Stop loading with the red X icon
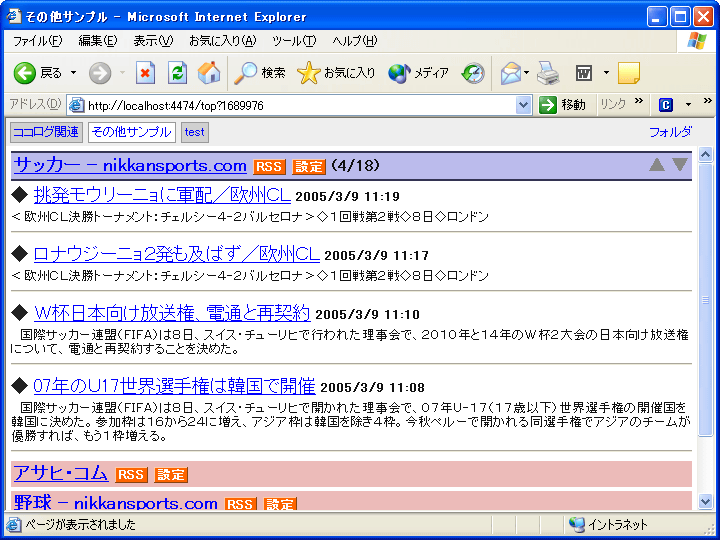The width and height of the screenshot is (720, 540). pos(145,73)
